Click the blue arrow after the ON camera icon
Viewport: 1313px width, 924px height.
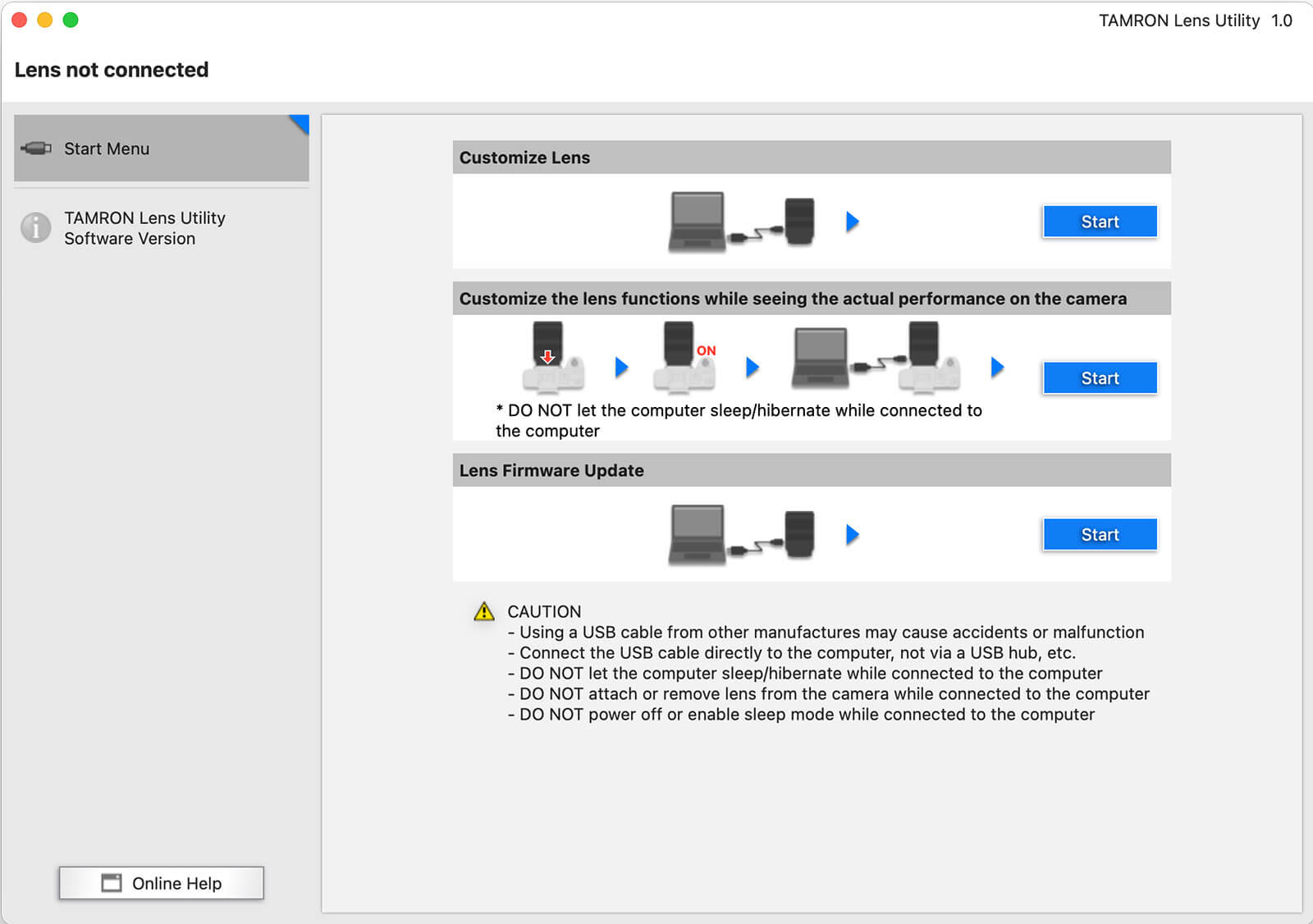click(x=752, y=367)
